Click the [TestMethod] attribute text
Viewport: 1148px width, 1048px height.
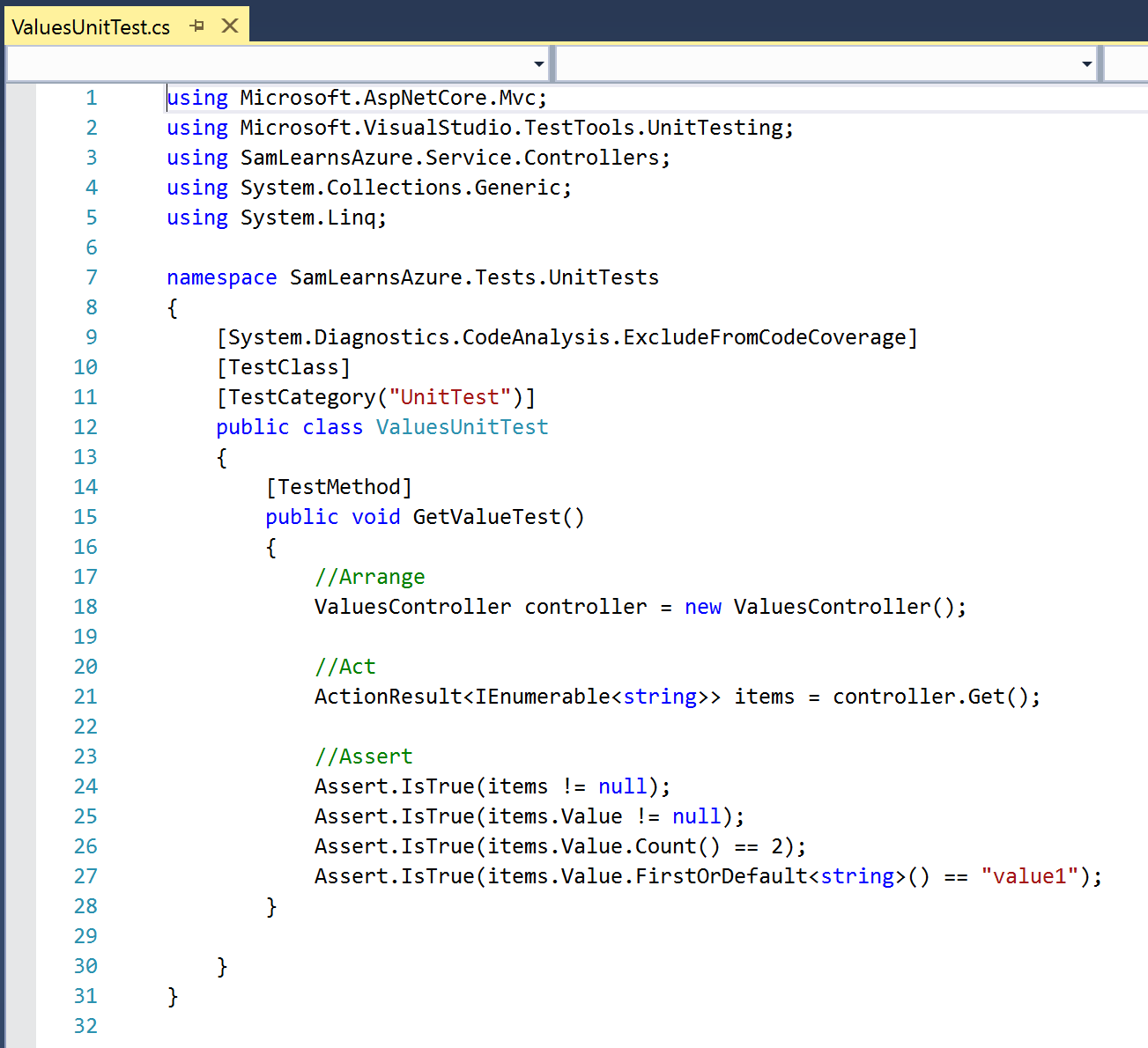click(x=339, y=487)
